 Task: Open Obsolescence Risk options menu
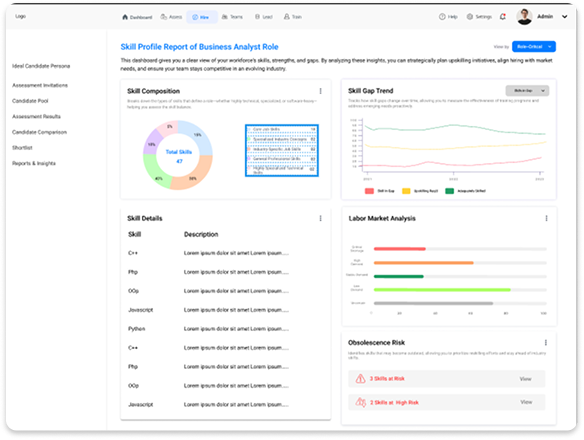546,342
